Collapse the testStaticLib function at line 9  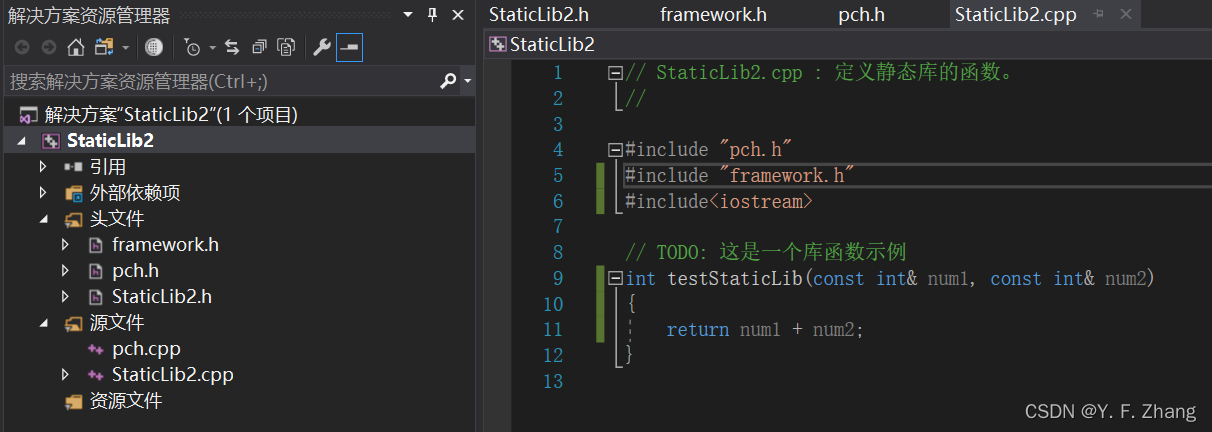click(x=616, y=279)
